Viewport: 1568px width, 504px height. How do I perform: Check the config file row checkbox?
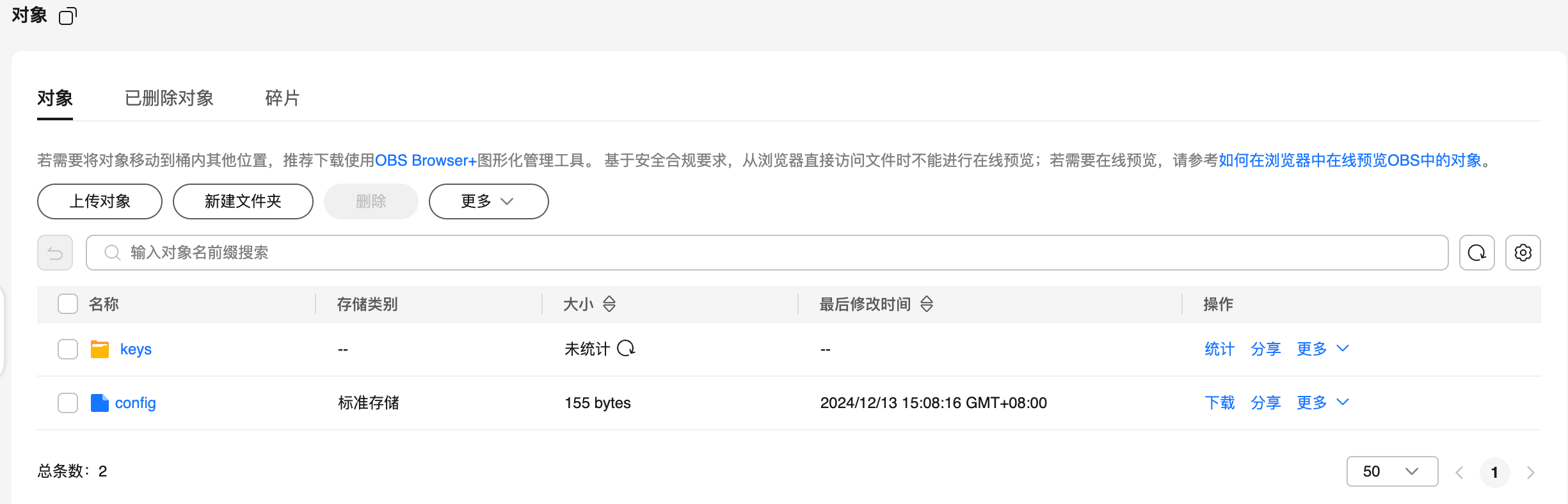click(x=68, y=403)
